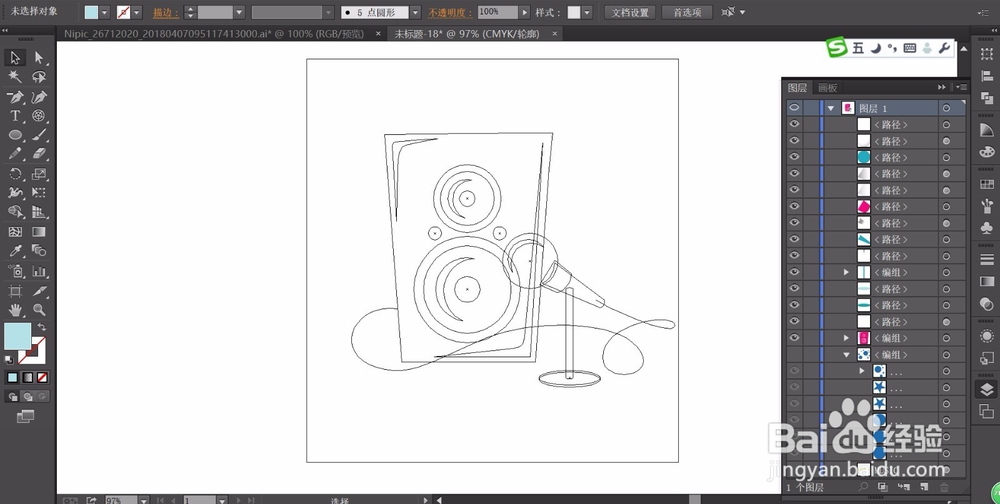The width and height of the screenshot is (1000, 504).
Task: Select the Zoom tool
Action: [x=39, y=310]
